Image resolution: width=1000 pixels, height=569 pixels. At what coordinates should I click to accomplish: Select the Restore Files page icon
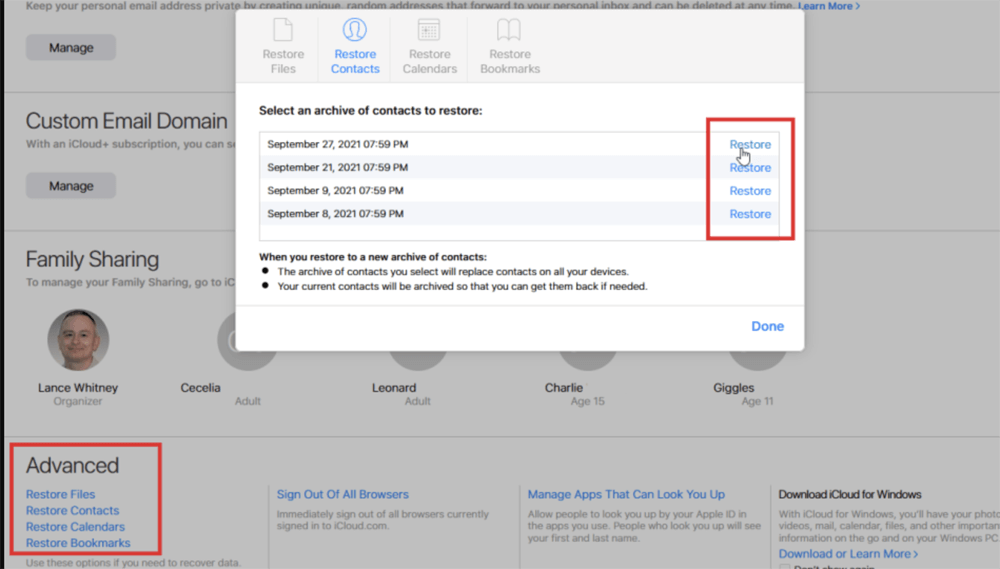[x=283, y=30]
